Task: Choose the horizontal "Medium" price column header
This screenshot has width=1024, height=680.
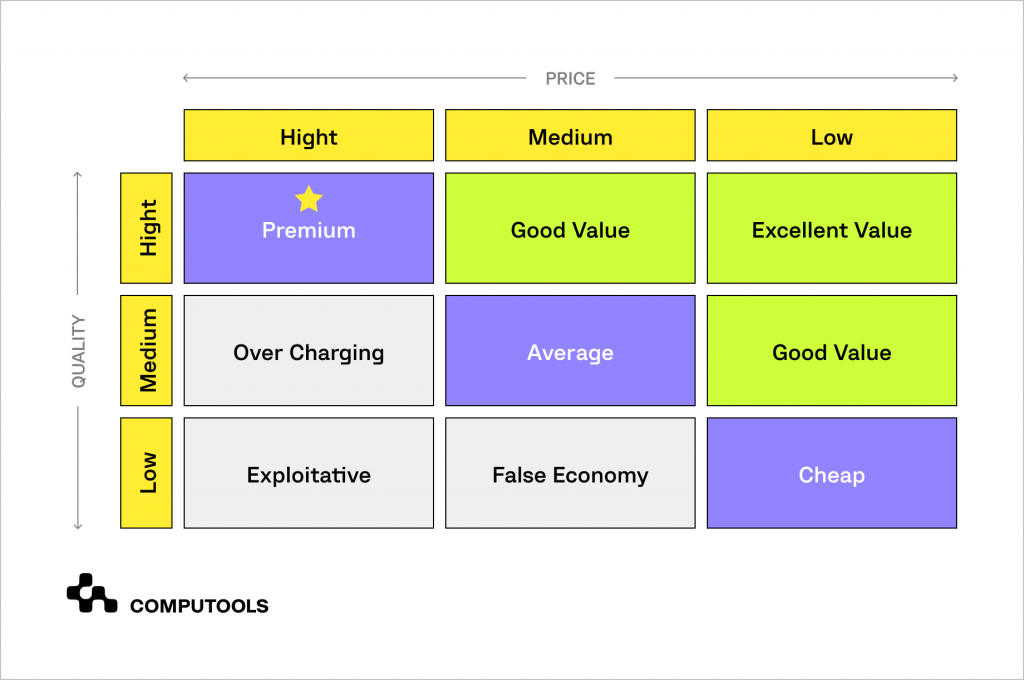Action: 570,136
